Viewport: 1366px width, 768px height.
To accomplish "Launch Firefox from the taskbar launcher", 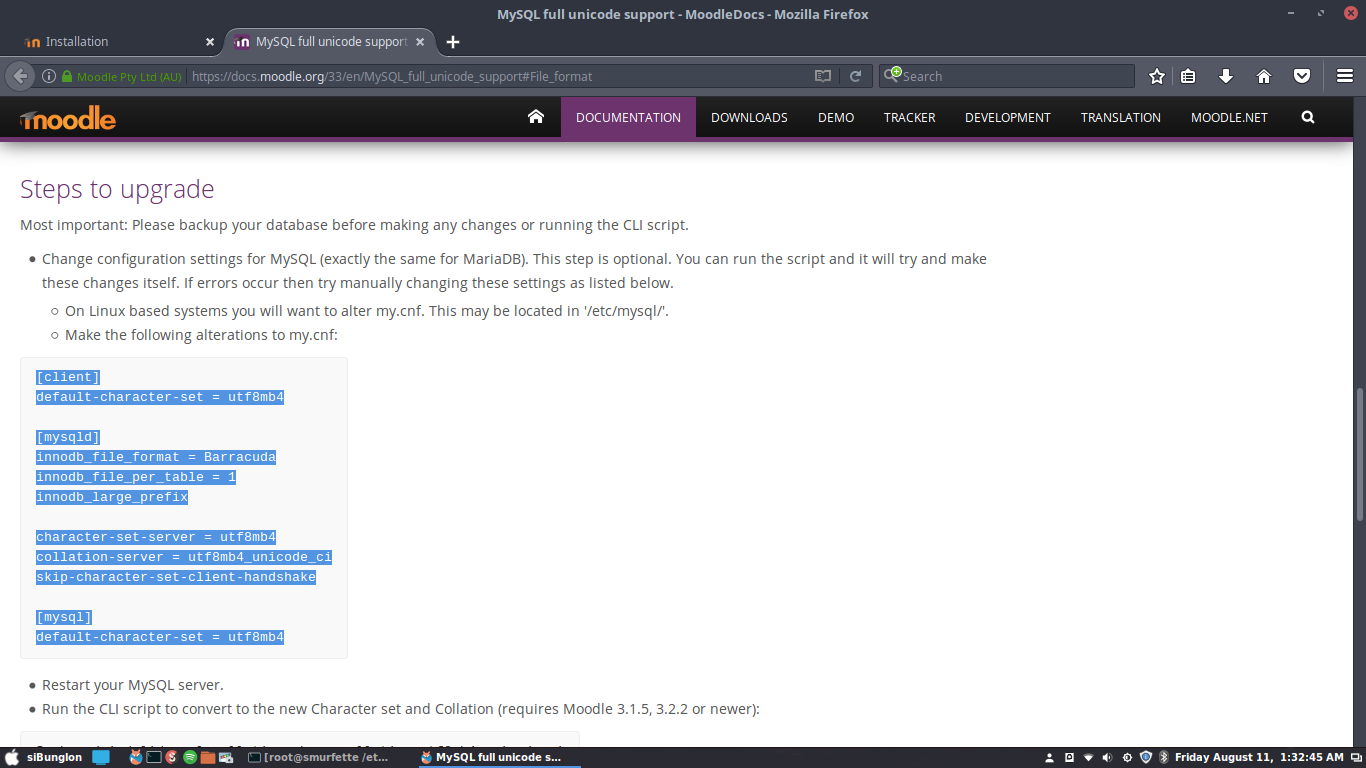I will click(x=136, y=758).
